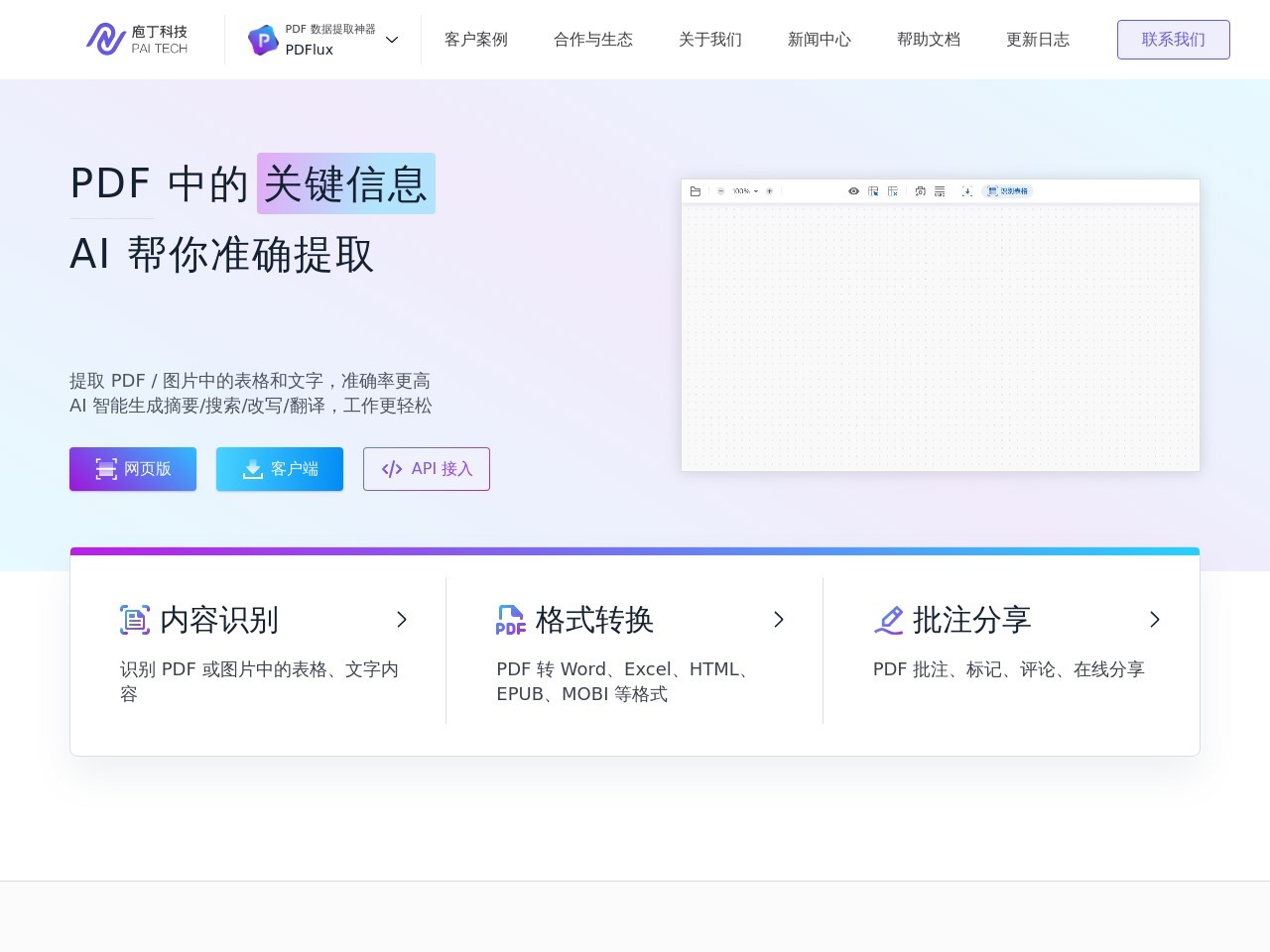The width and height of the screenshot is (1270, 952).
Task: Open the 客户案例 menu item
Action: 476,40
